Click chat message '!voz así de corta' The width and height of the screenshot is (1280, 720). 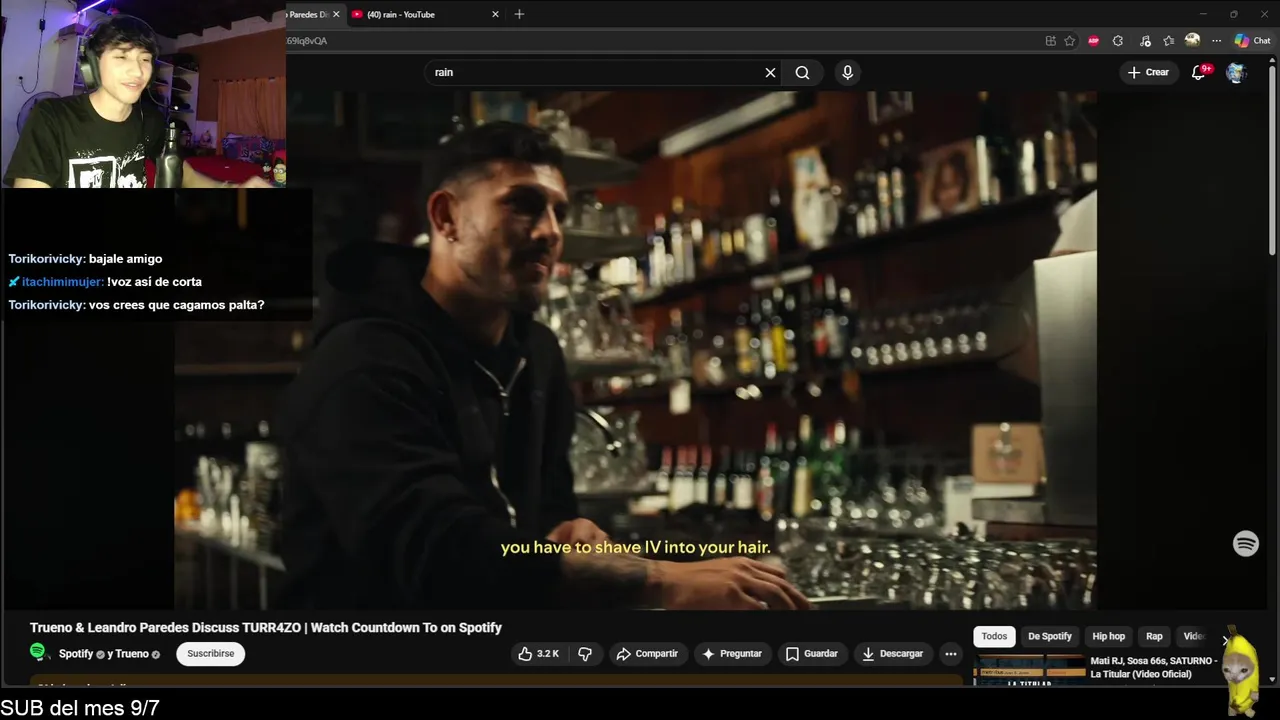tap(154, 282)
